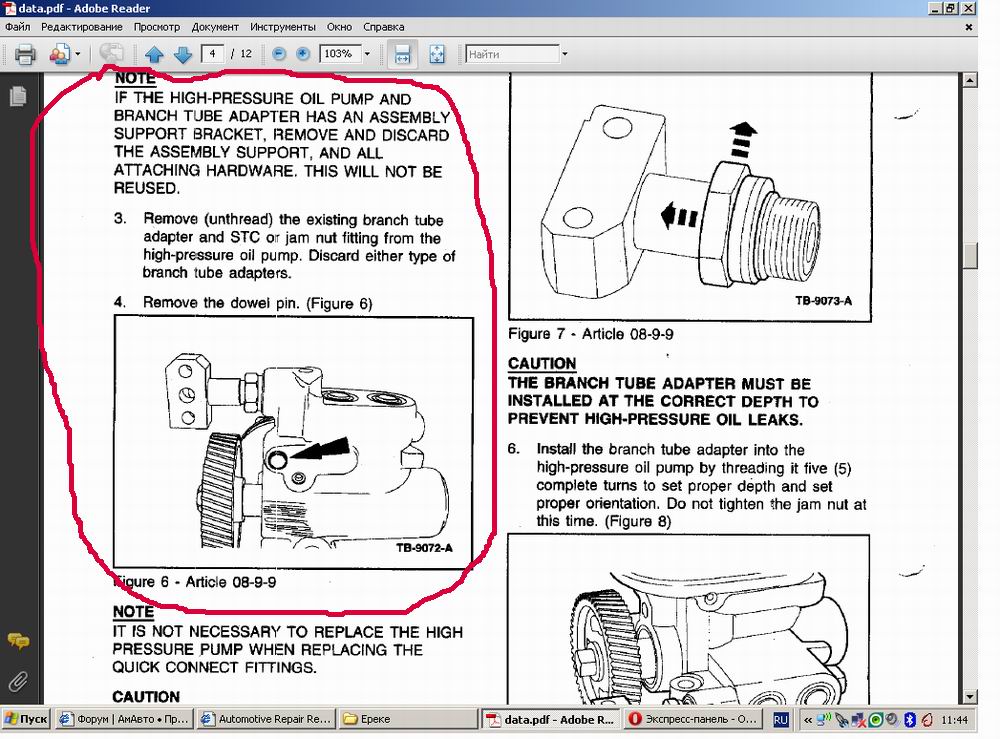Open the collaborate icon dropdown arrow
1000x739 pixels.
click(x=77, y=54)
